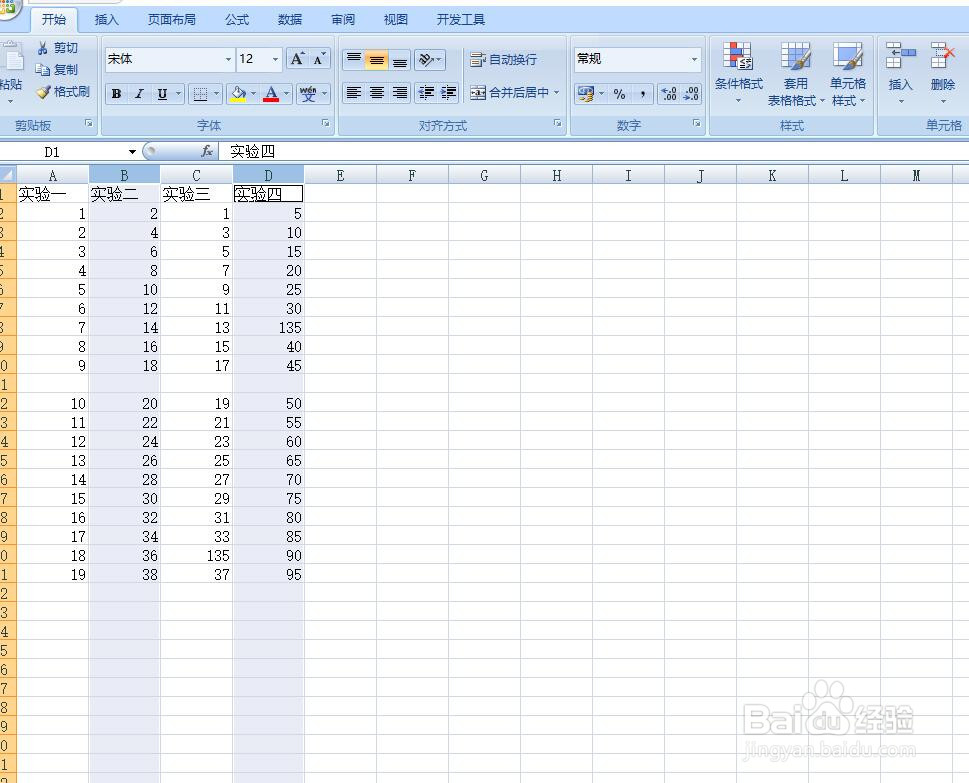The height and width of the screenshot is (783, 969).
Task: Open the font size dropdown
Action: pyautogui.click(x=275, y=59)
